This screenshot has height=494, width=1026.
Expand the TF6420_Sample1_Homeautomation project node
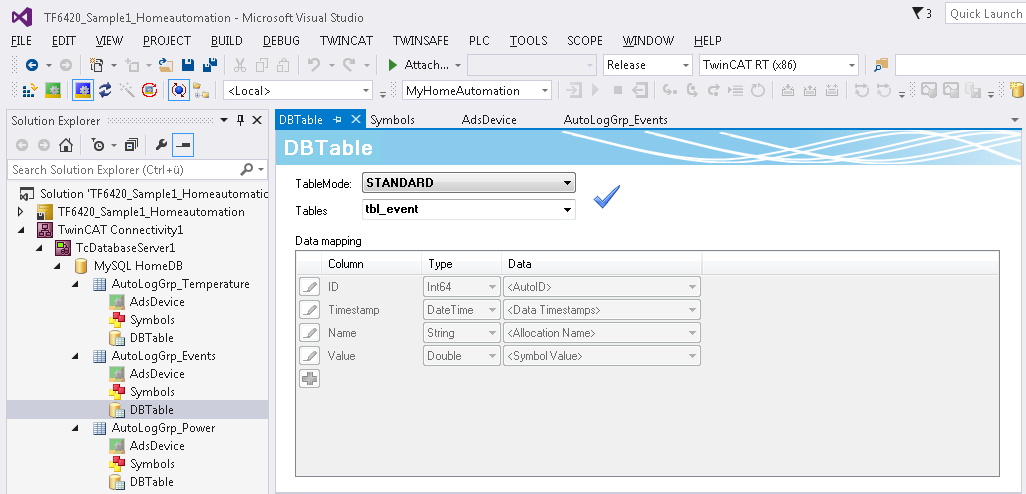(x=21, y=212)
